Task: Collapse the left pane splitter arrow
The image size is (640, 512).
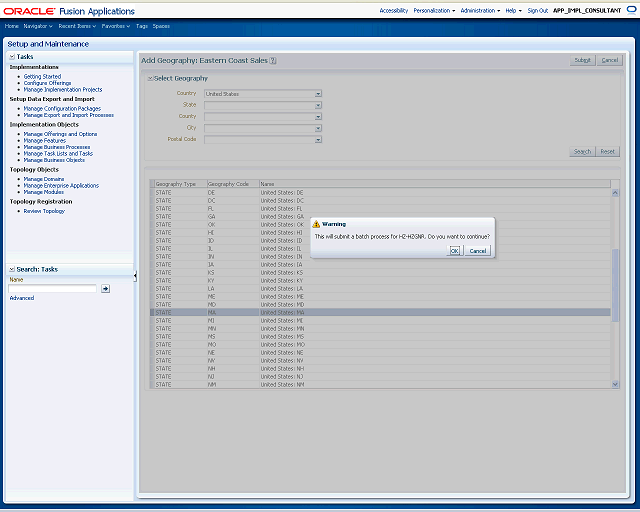Action: pos(135,277)
